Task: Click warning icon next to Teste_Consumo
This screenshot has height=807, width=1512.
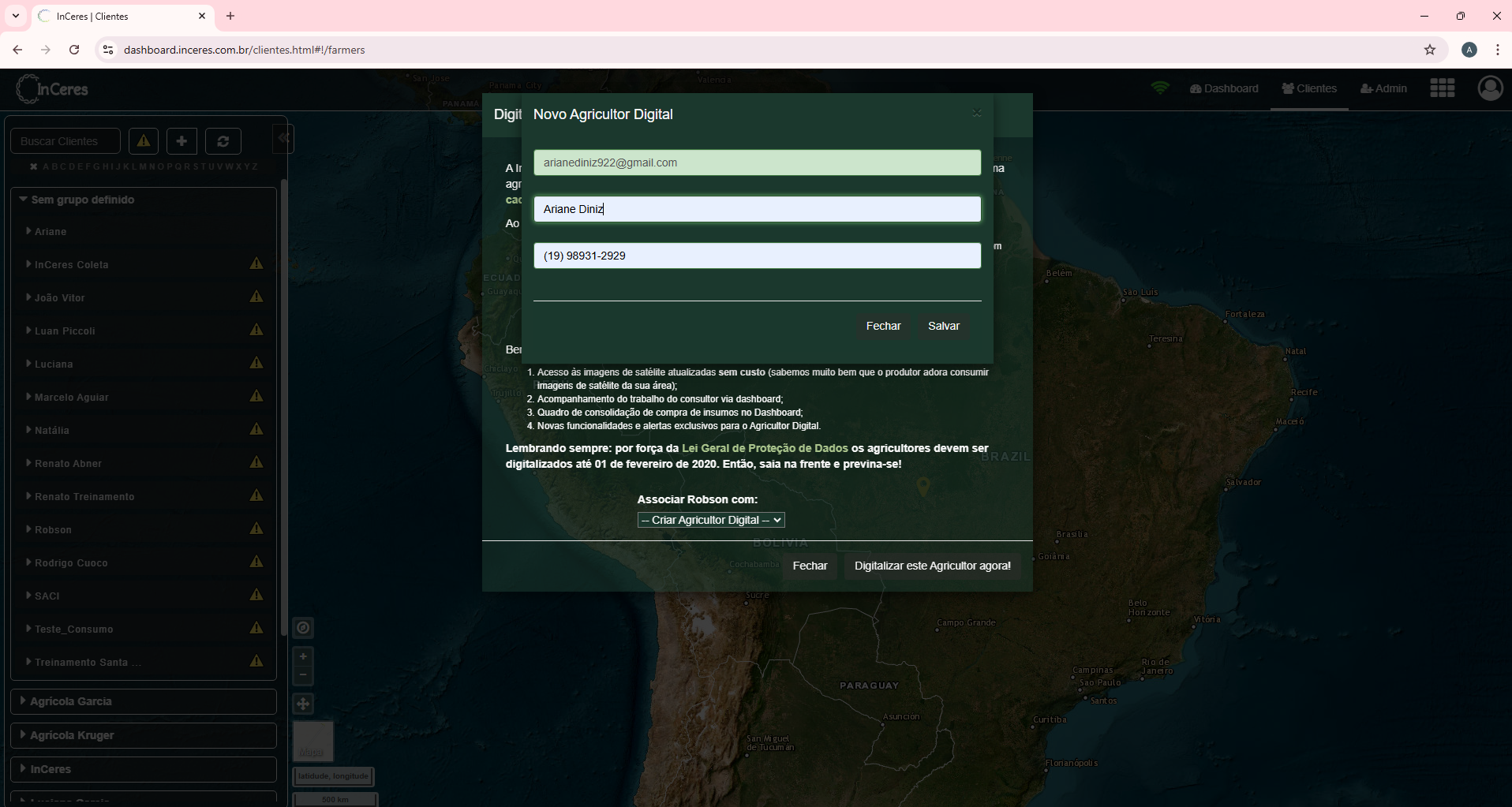Action: [x=256, y=628]
